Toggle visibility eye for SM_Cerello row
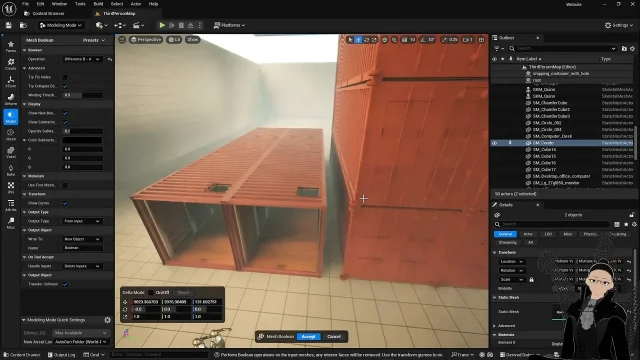 click(494, 143)
